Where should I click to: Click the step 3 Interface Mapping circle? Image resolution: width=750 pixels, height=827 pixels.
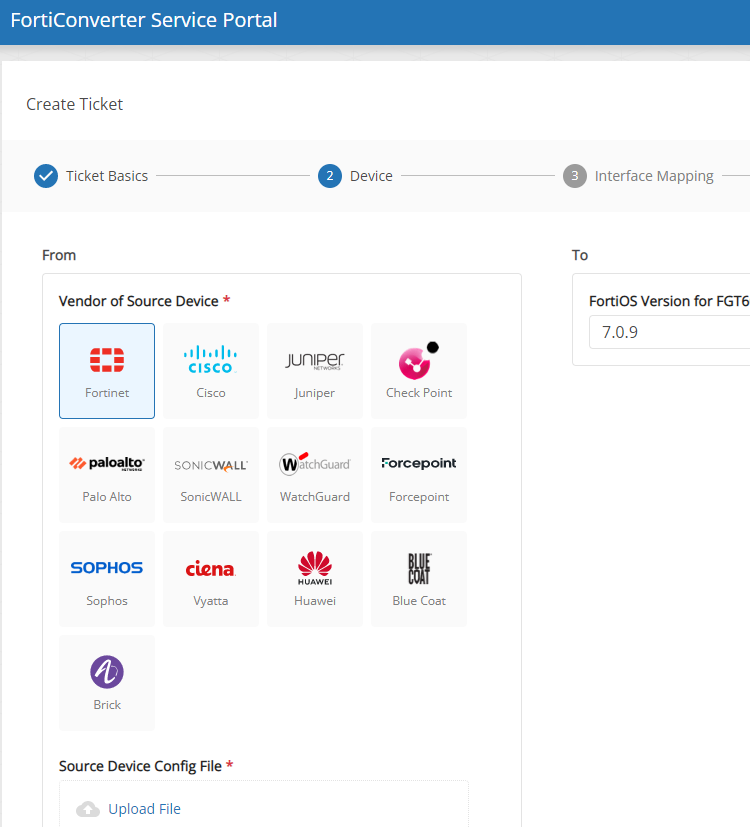tap(575, 176)
